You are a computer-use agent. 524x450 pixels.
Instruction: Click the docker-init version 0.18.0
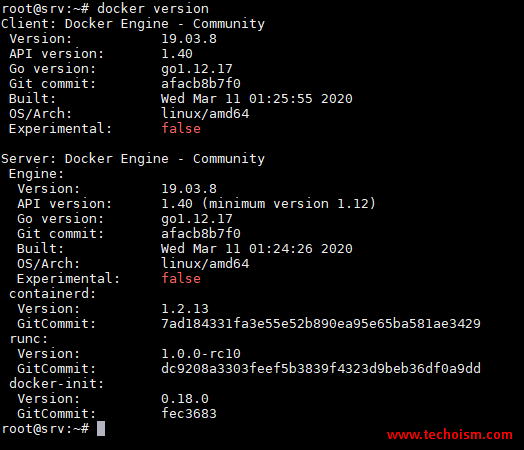[x=185, y=399]
